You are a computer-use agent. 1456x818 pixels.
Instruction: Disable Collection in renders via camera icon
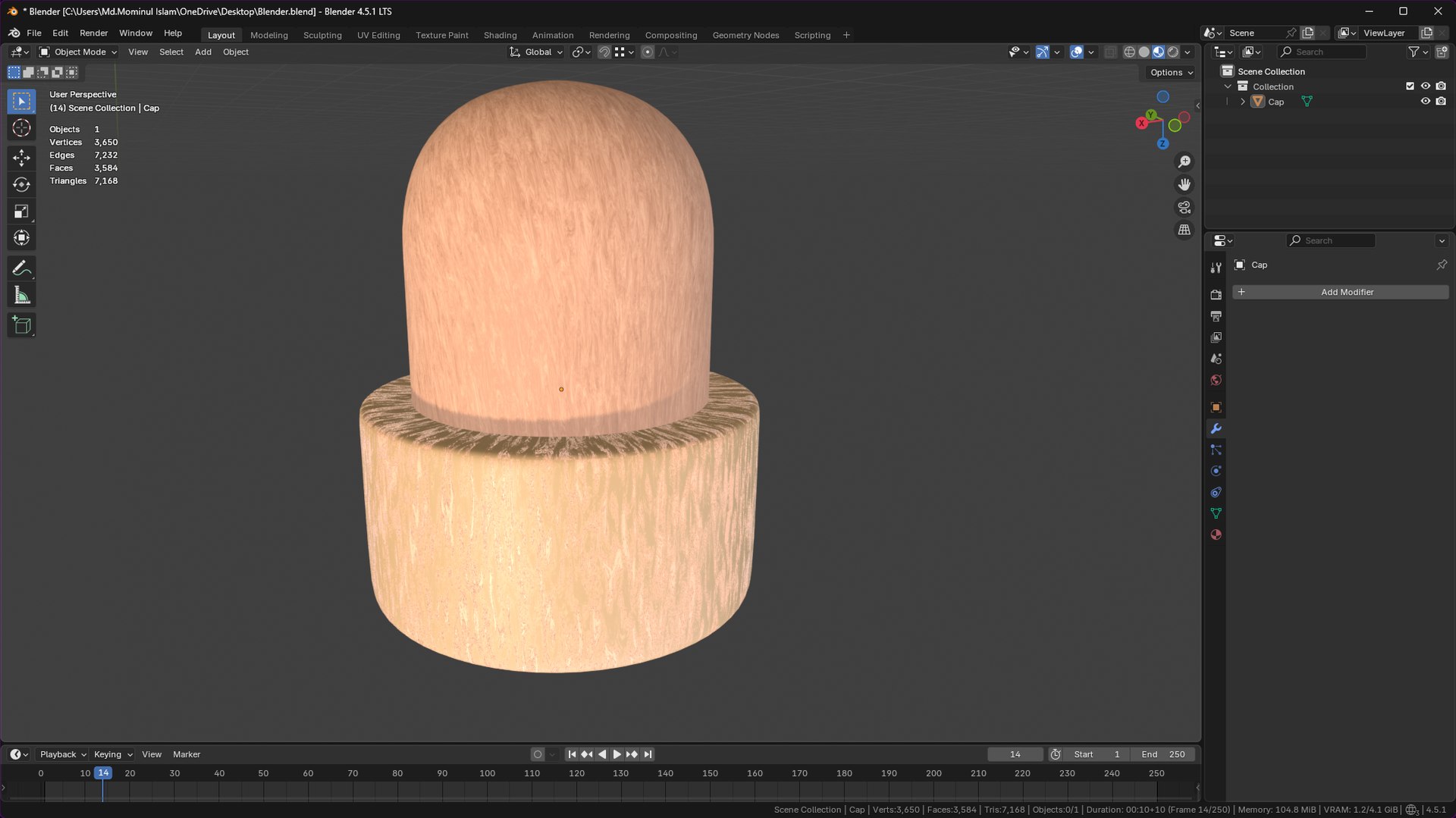tap(1441, 86)
